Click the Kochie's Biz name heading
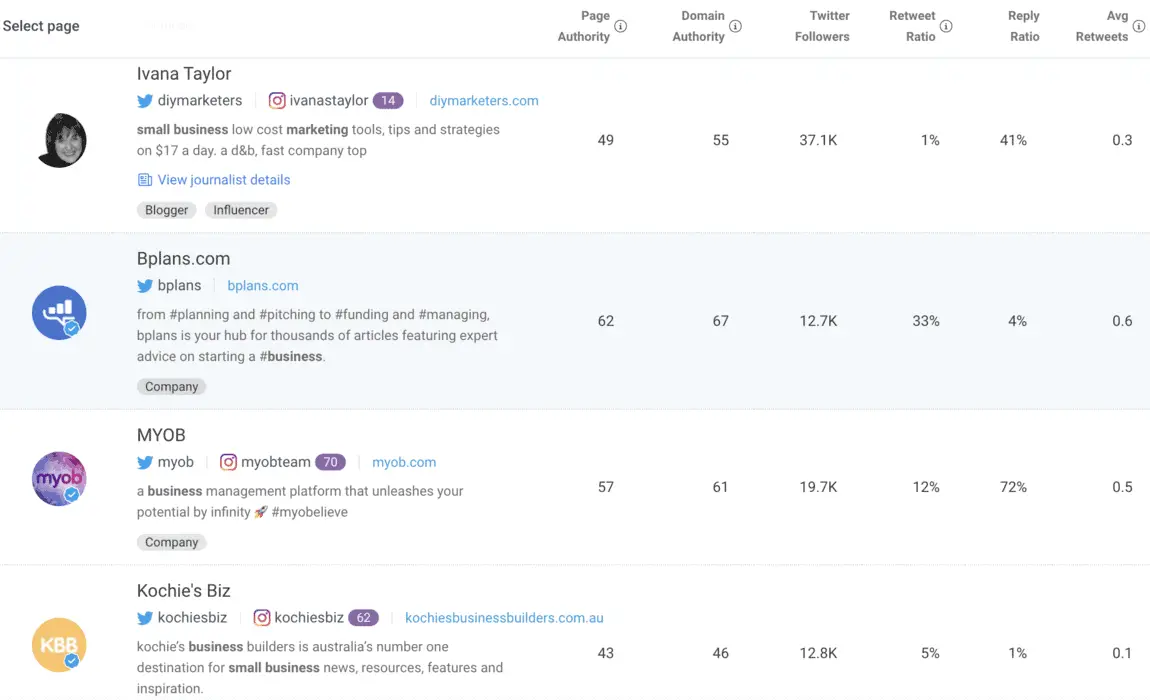This screenshot has height=700, width=1150. (x=183, y=591)
